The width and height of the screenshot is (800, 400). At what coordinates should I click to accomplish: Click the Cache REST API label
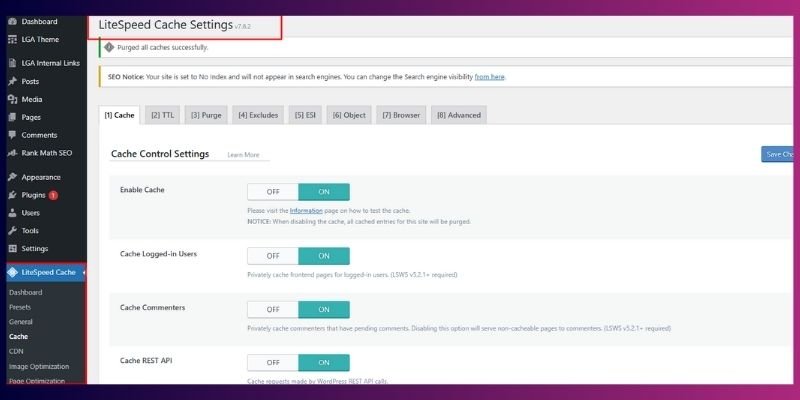point(146,361)
